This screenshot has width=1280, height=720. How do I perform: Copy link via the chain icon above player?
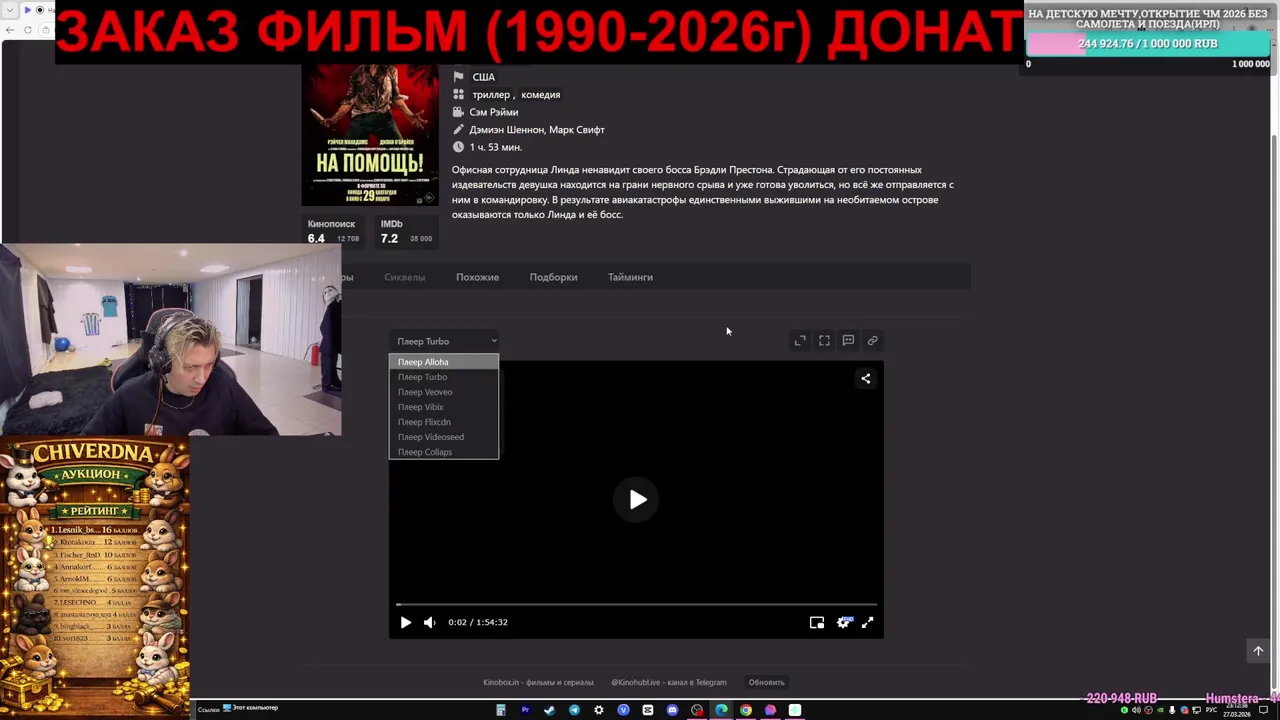872,341
